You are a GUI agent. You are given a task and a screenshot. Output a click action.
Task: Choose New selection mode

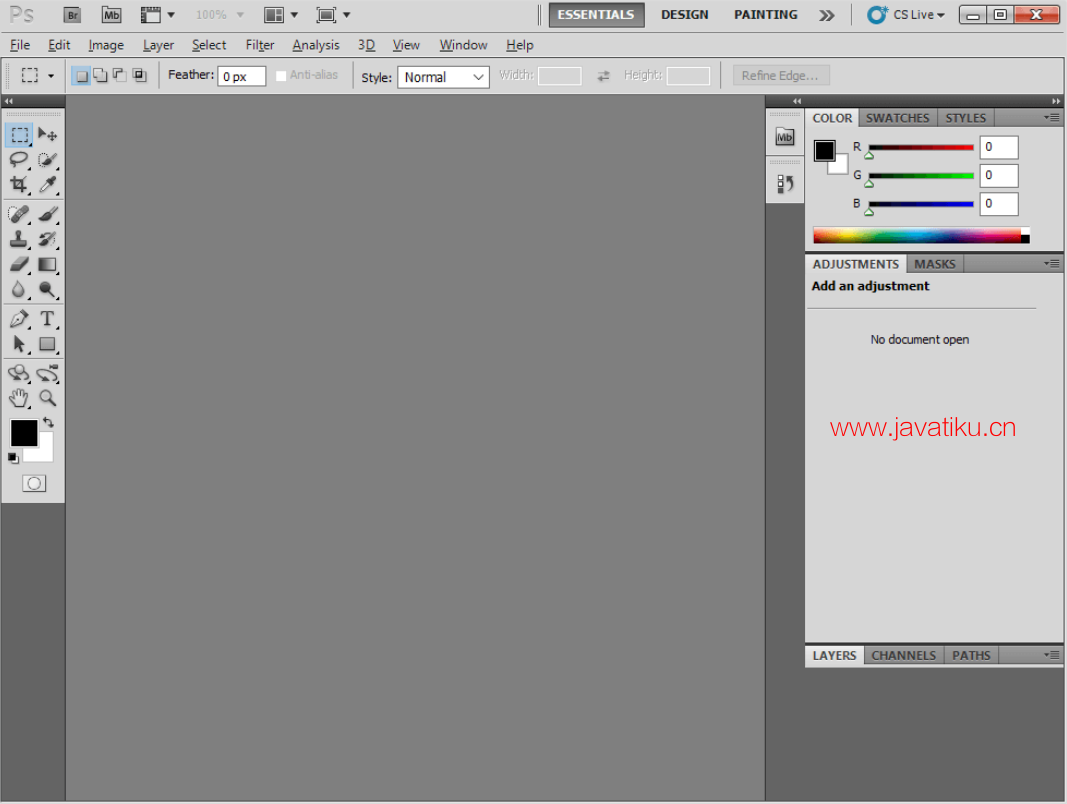pos(81,76)
